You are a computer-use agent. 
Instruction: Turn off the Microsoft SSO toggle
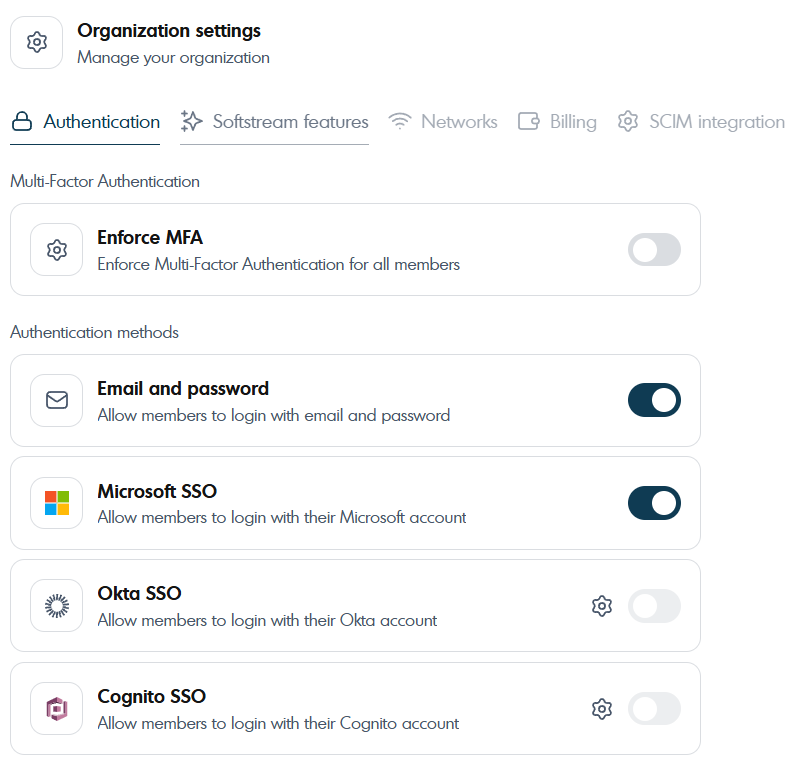coord(654,503)
